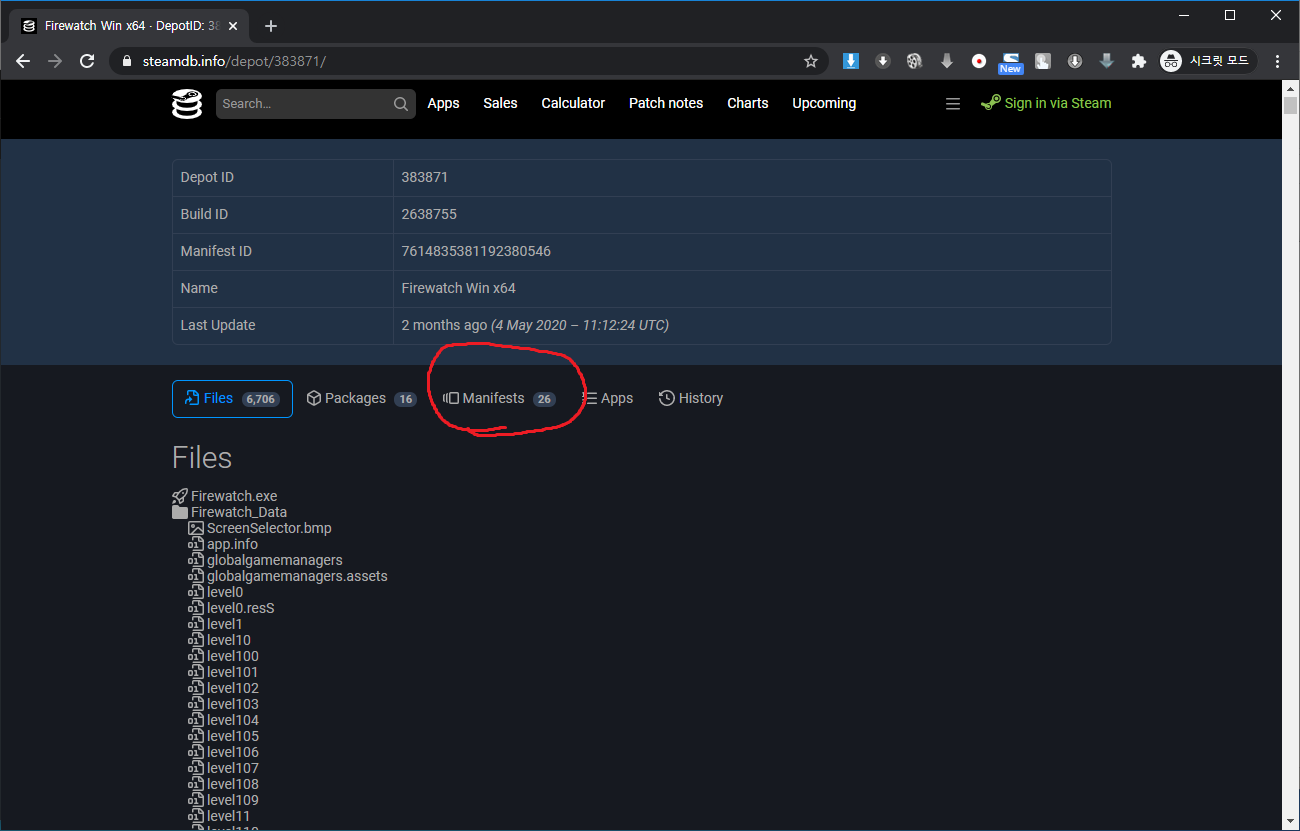This screenshot has width=1300, height=831.
Task: Click the Firewatch_Data folder icon
Action: (x=180, y=512)
